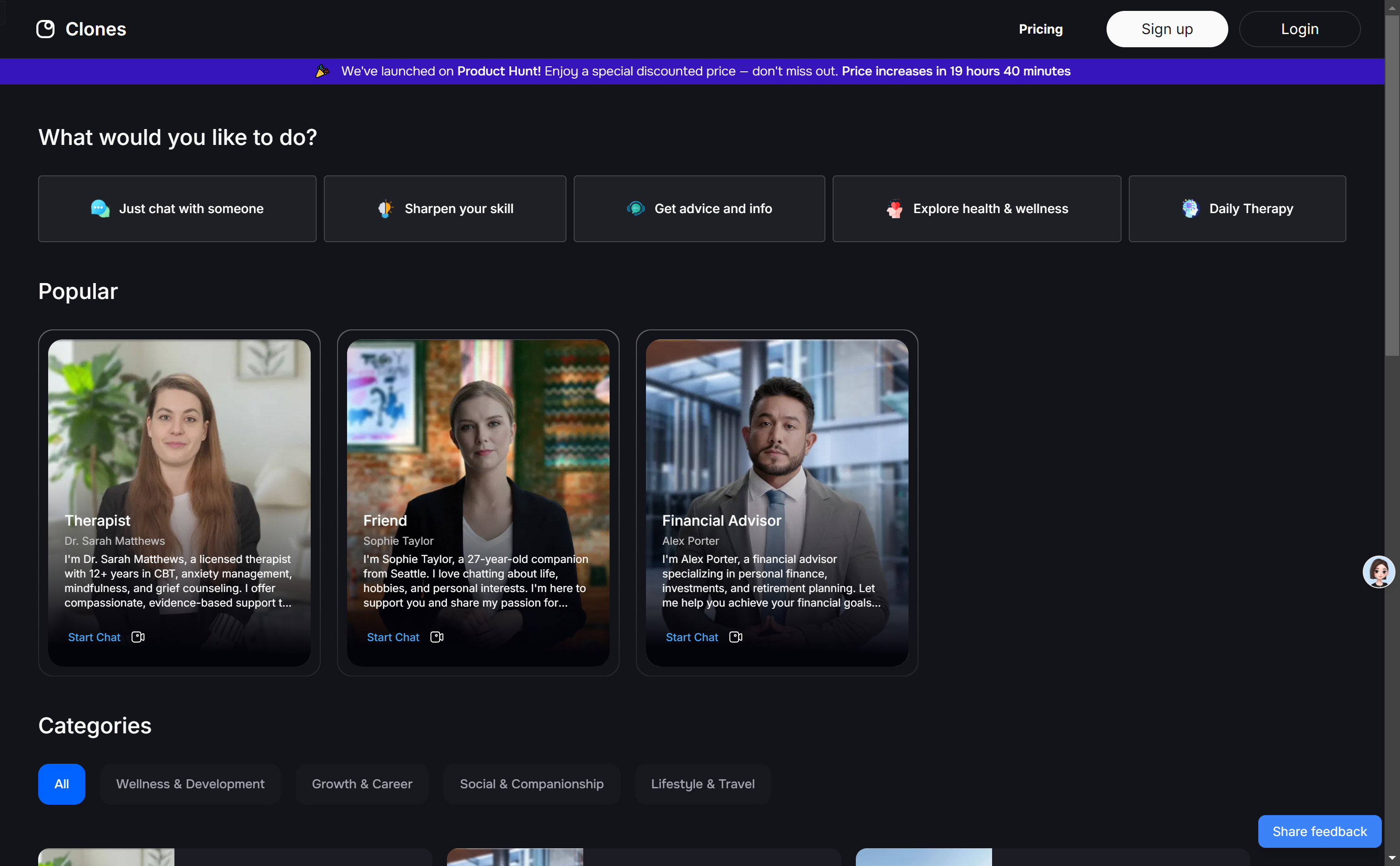Click the name Alex Porter

tap(690, 541)
